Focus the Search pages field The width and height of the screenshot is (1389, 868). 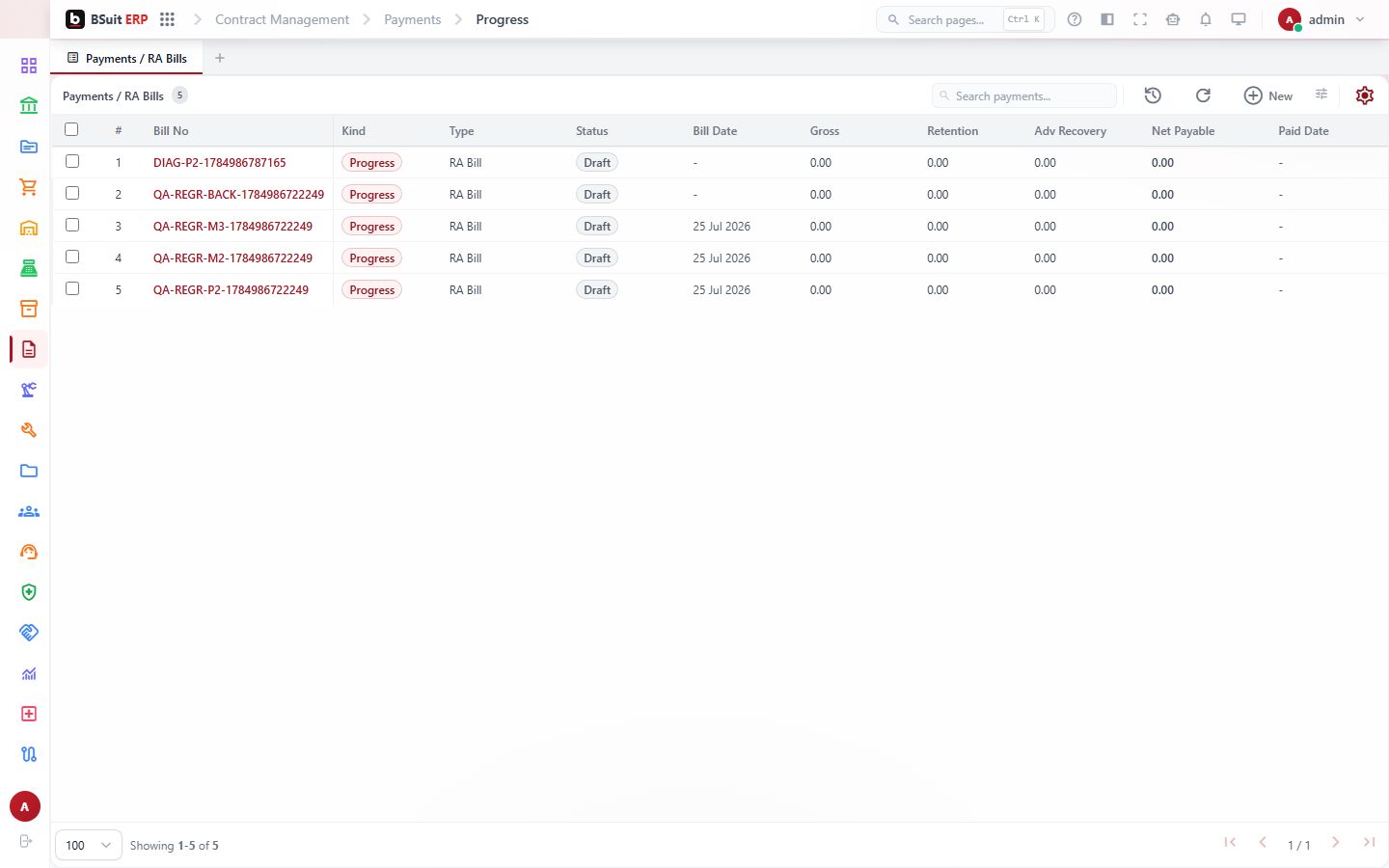pyautogui.click(x=965, y=19)
